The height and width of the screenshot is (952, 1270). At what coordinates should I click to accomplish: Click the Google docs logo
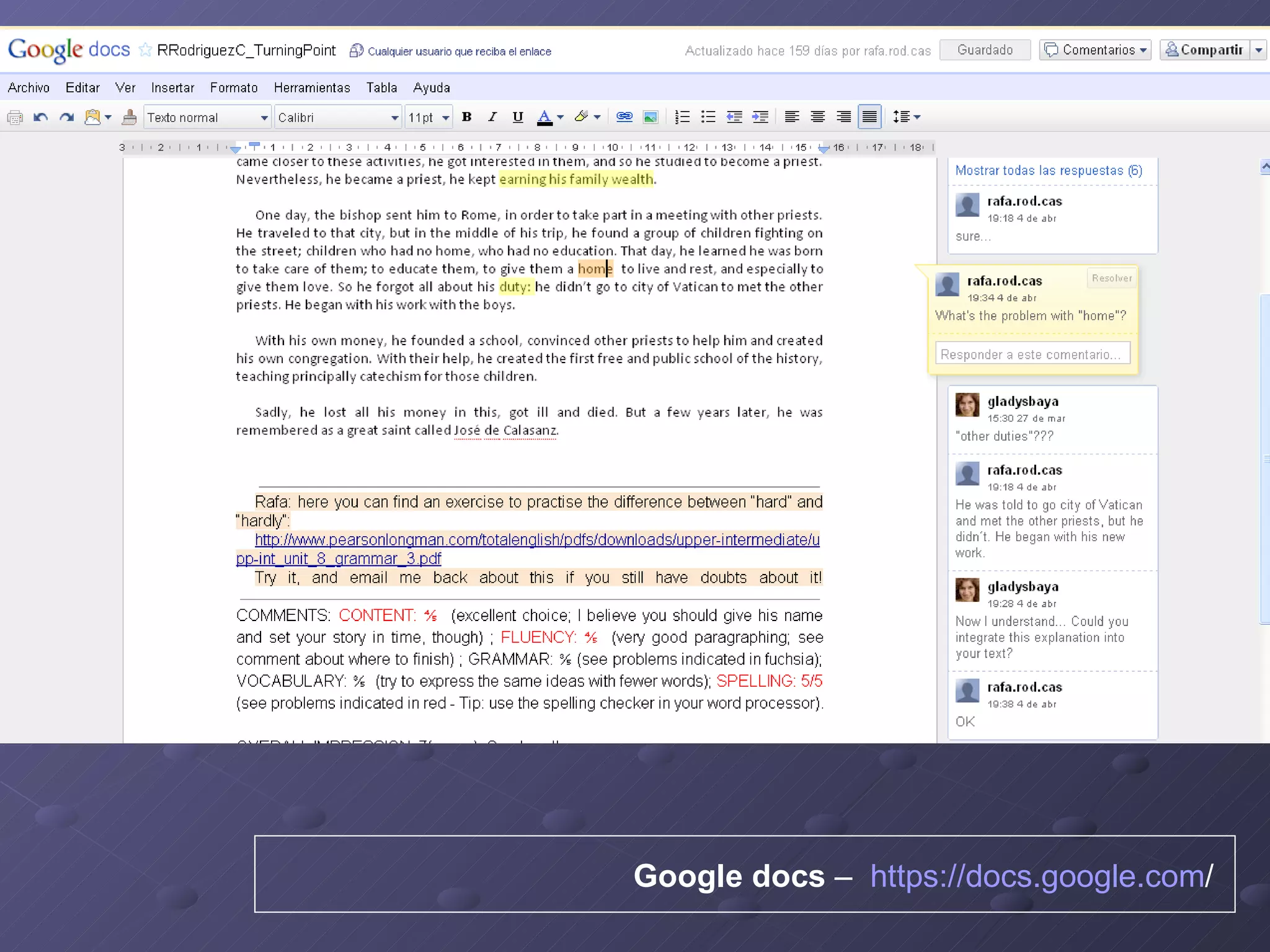point(69,50)
